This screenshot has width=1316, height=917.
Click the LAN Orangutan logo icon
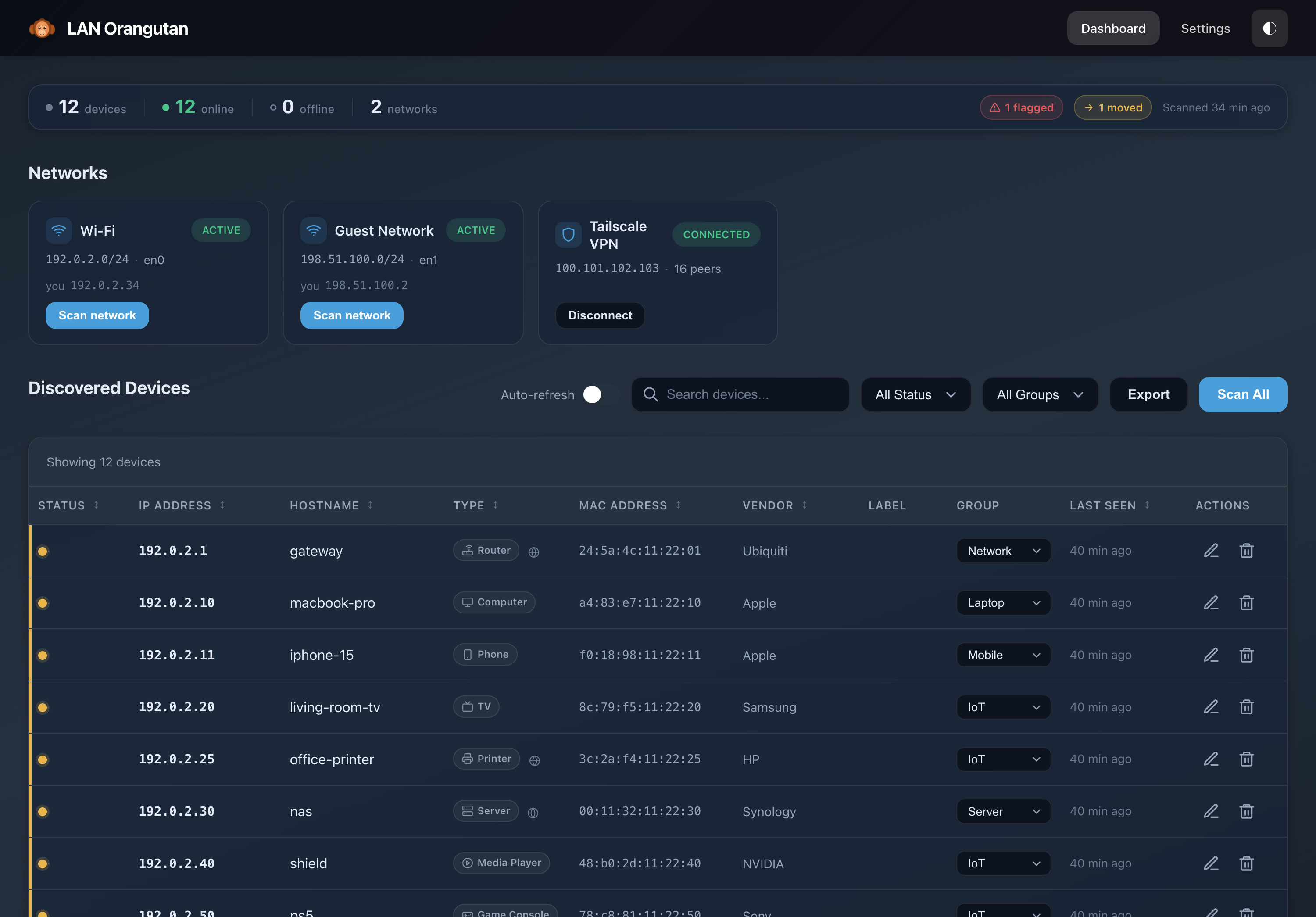point(42,28)
